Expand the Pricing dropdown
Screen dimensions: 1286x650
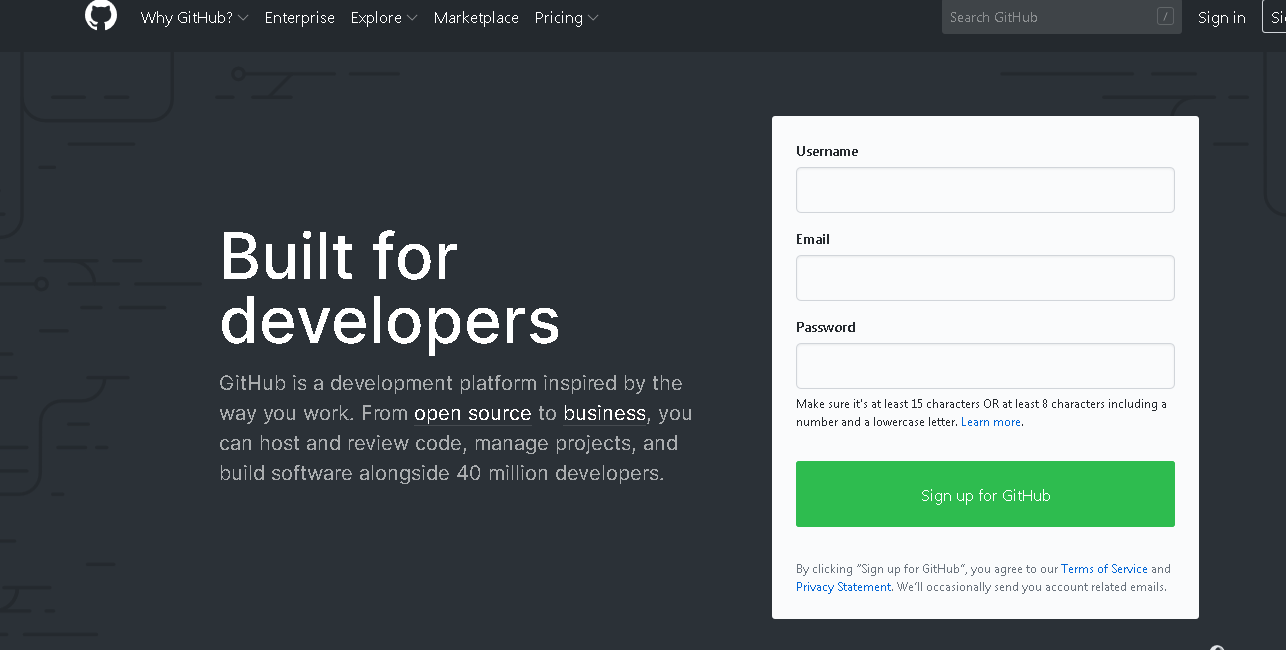click(x=567, y=18)
